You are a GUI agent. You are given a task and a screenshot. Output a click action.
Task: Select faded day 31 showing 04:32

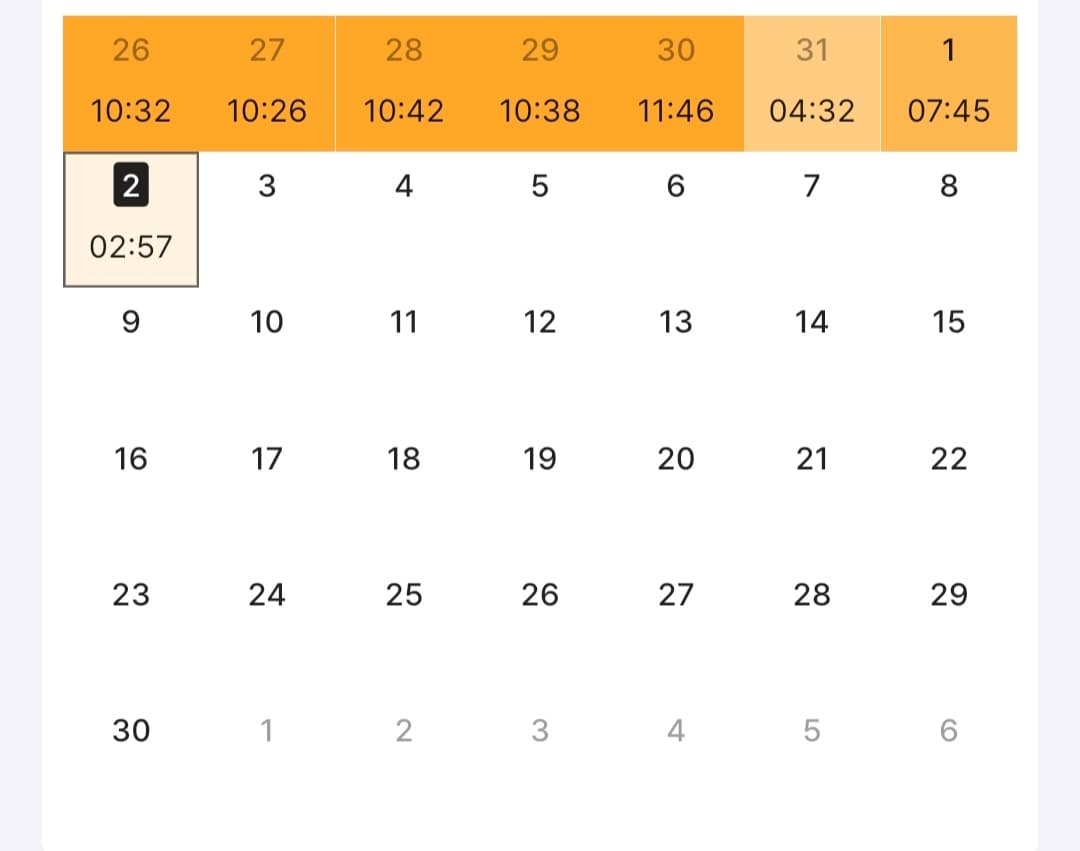[x=812, y=83]
